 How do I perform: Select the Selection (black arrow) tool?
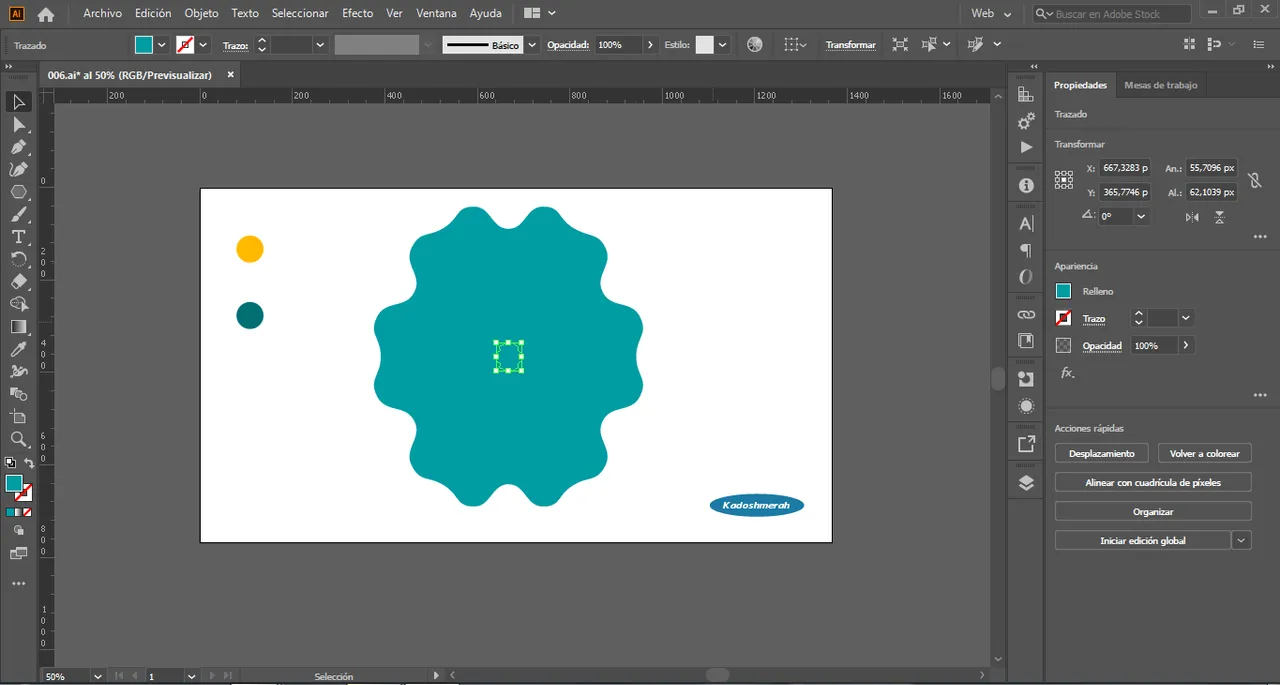click(18, 102)
